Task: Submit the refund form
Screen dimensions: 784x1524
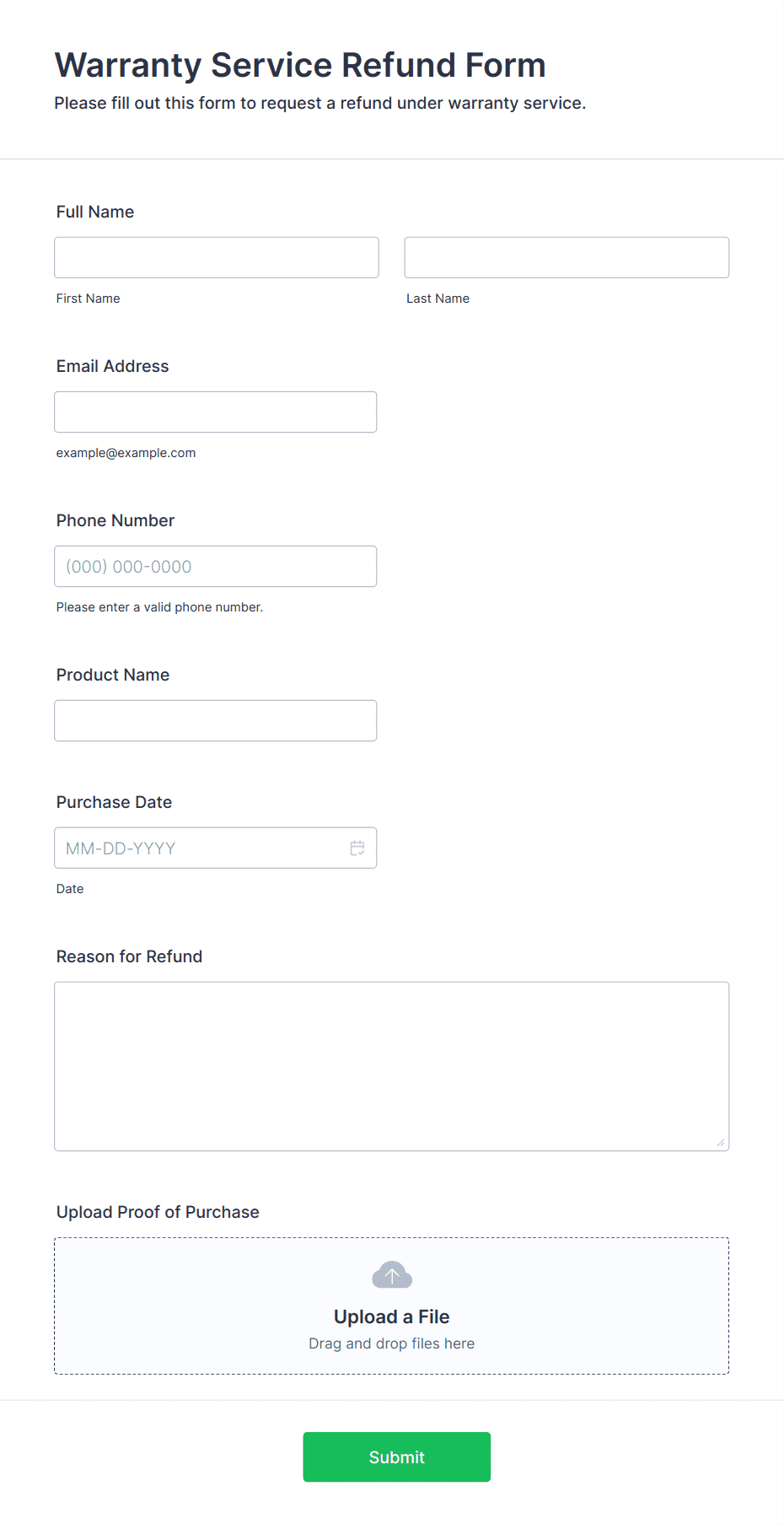Action: 397,1457
